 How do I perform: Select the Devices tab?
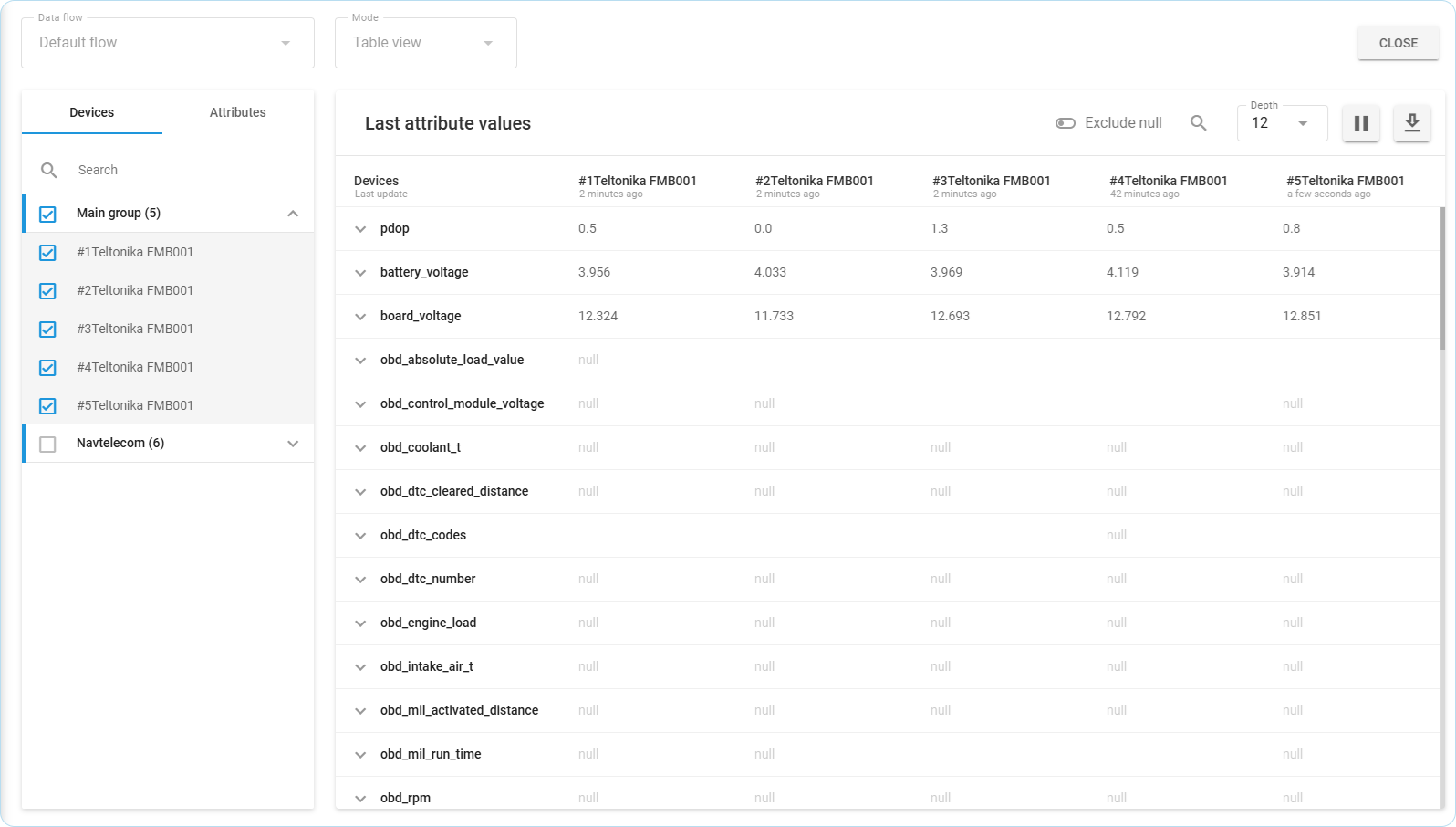pyautogui.click(x=92, y=112)
